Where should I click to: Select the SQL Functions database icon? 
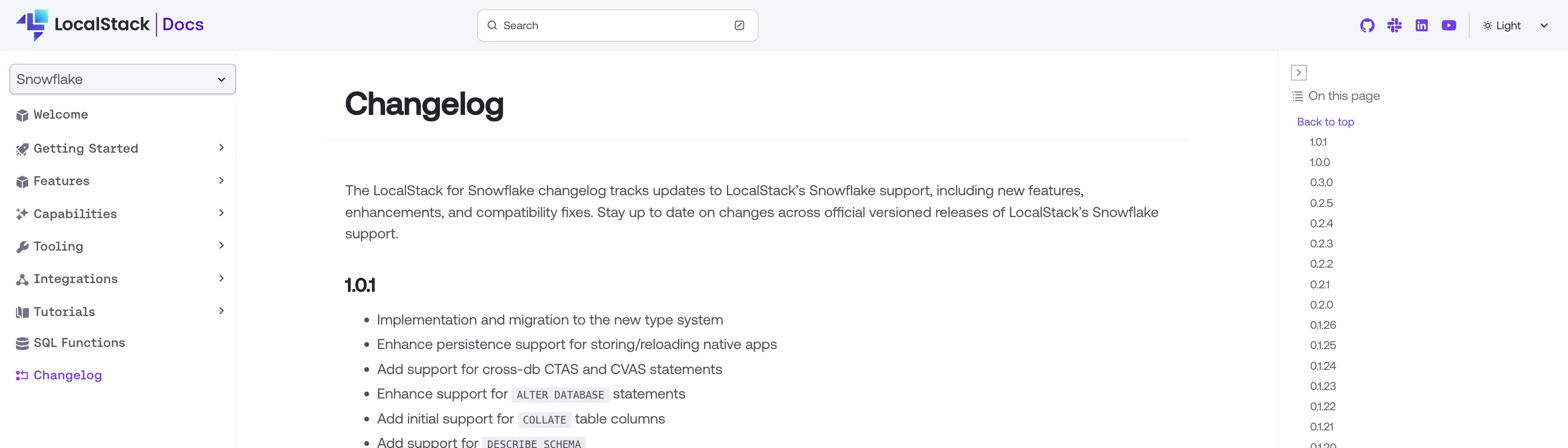click(x=22, y=342)
